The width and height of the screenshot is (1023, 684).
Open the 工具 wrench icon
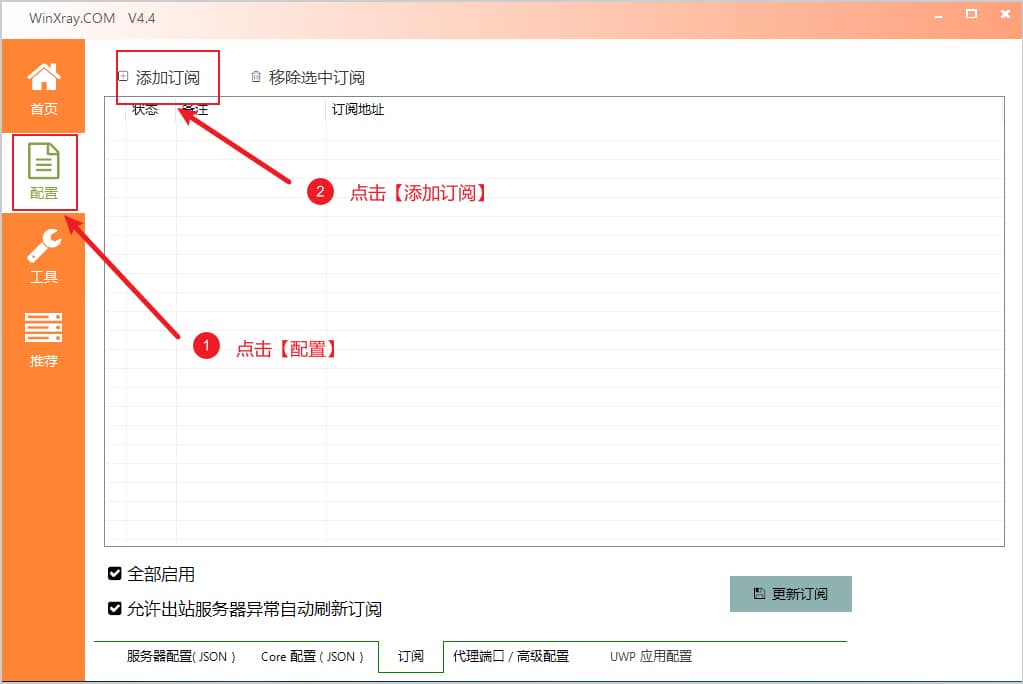click(x=43, y=246)
